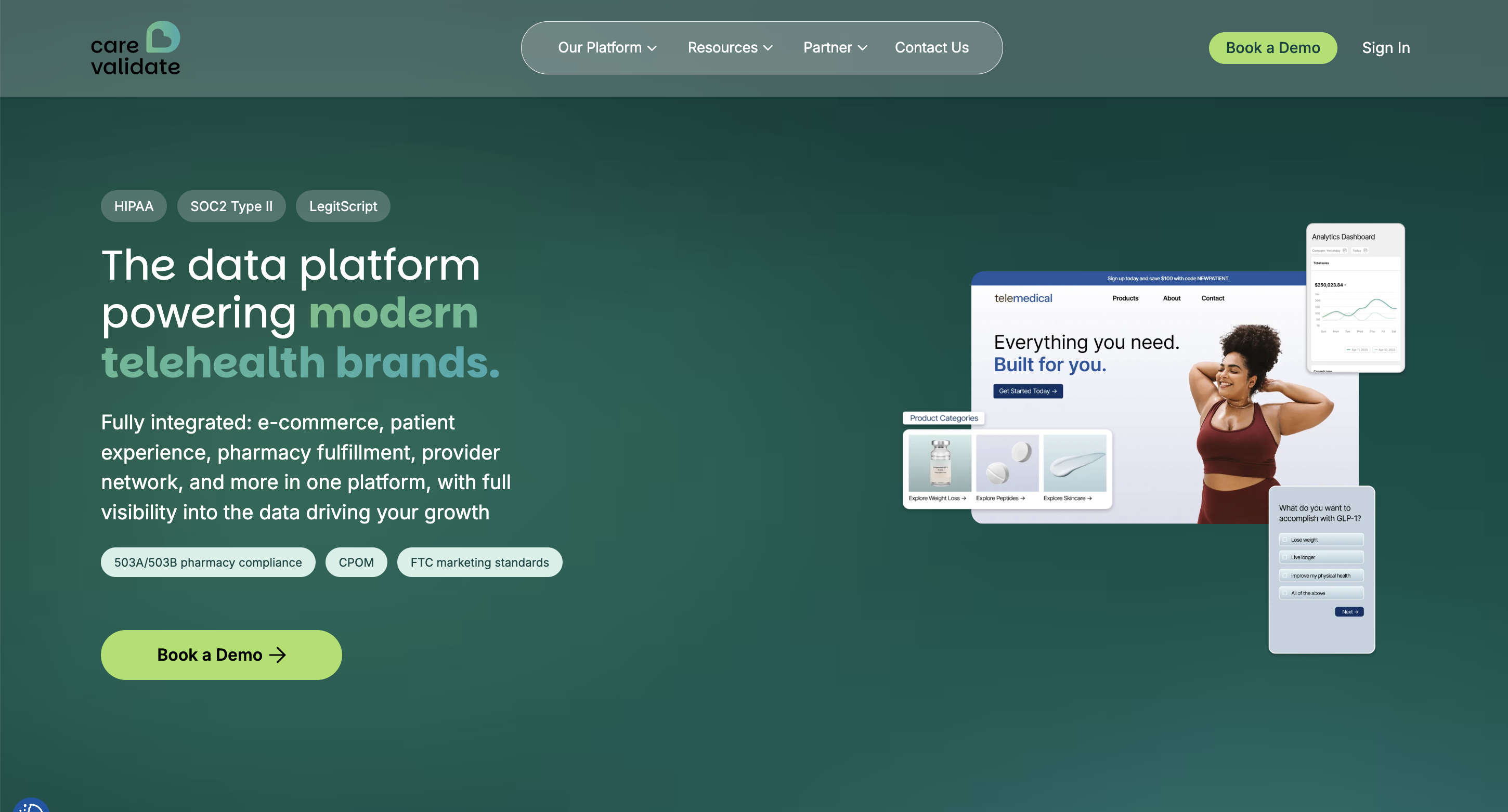The image size is (1508, 812).
Task: Open the Our Platform menu
Action: point(607,47)
